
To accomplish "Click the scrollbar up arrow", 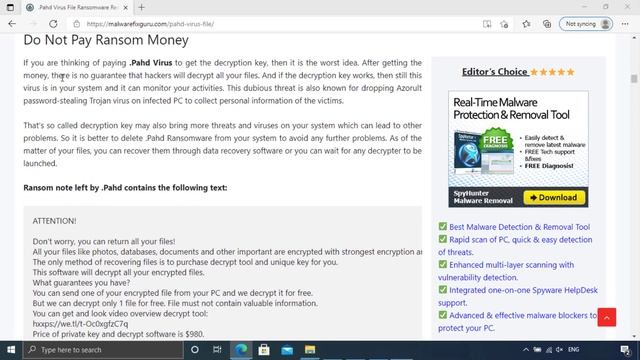I will (634, 38).
